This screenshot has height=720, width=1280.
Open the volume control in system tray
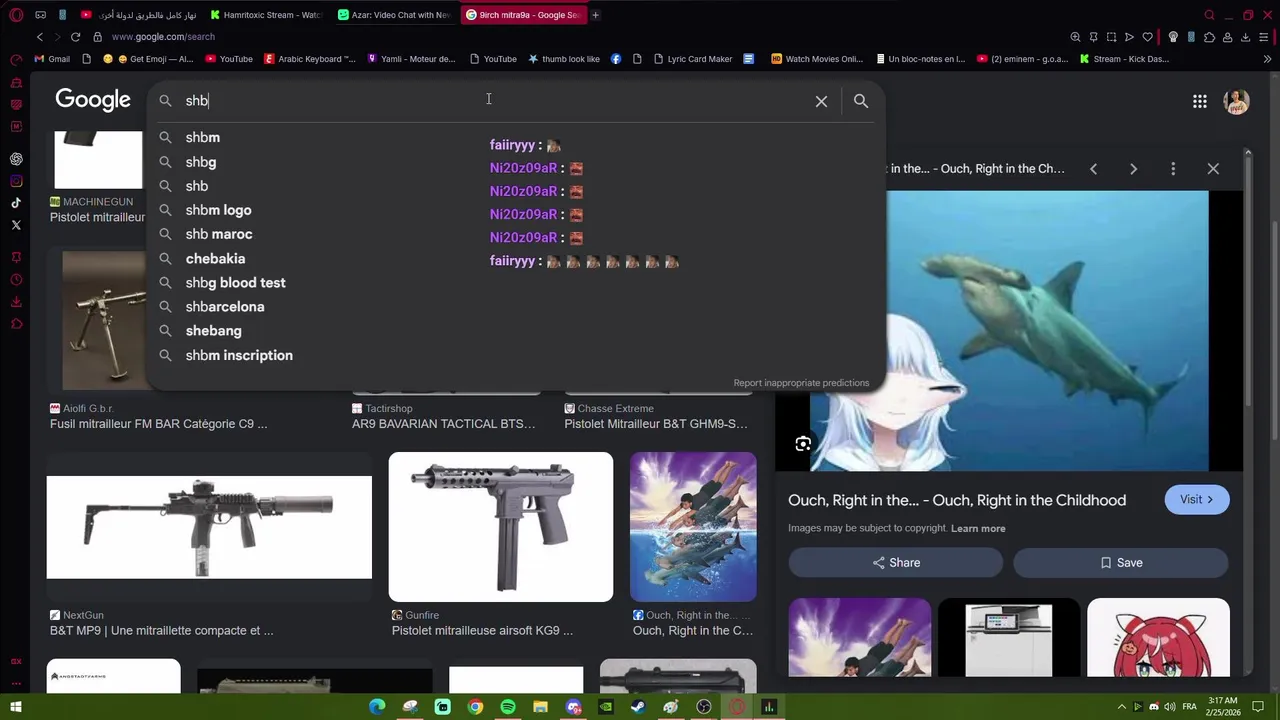tap(1170, 707)
